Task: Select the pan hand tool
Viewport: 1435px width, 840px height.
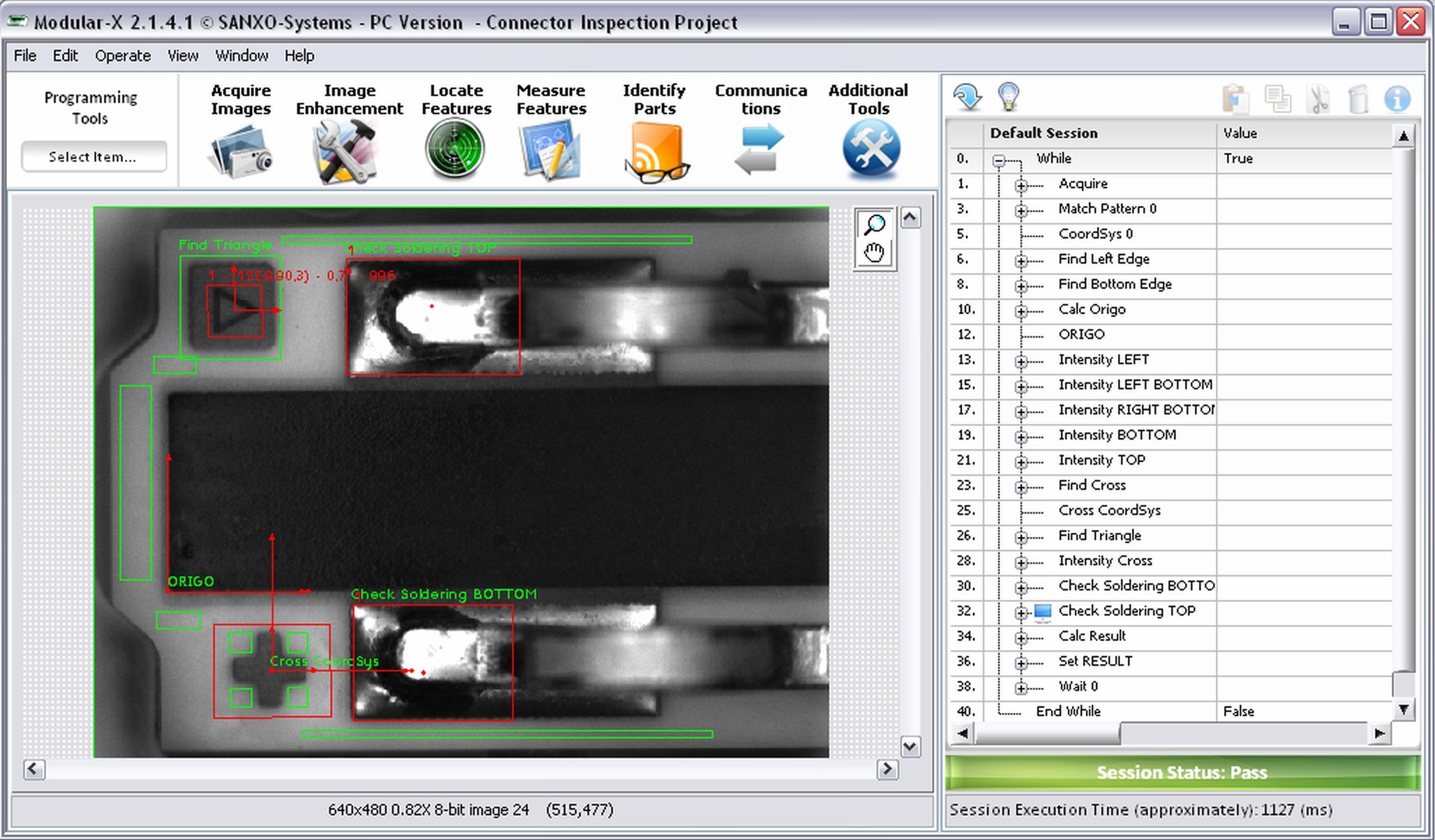Action: pos(873,253)
